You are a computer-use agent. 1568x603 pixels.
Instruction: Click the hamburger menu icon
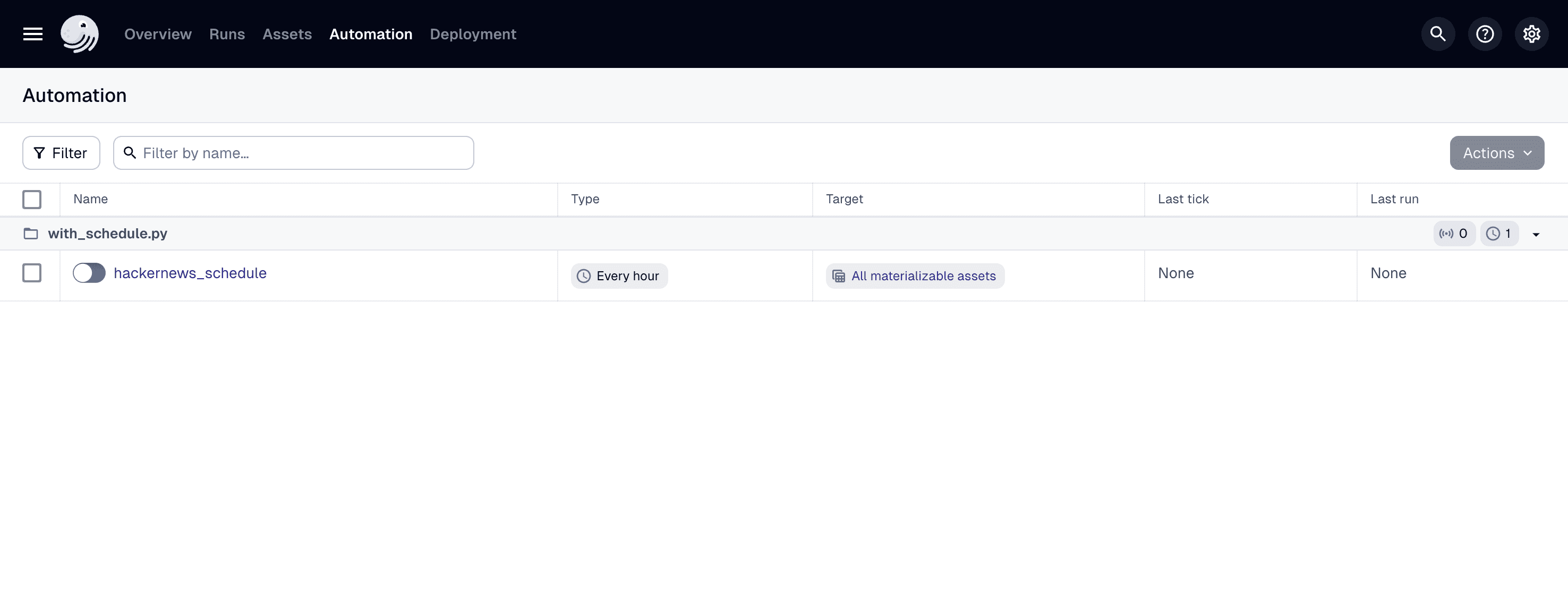click(x=32, y=33)
